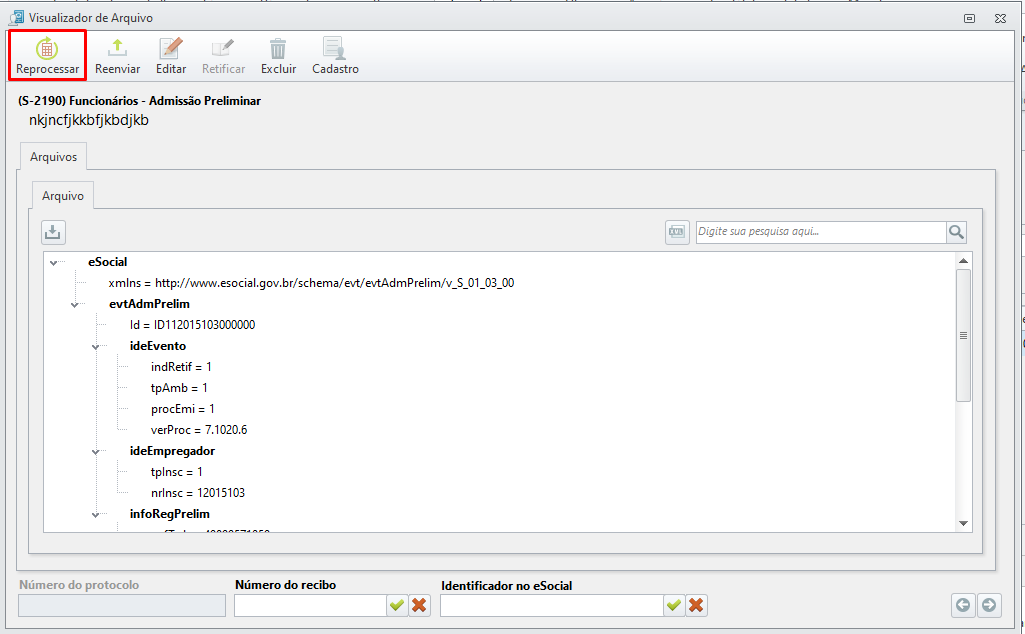Confirm the Identificador no eSocial value
The image size is (1025, 634).
(674, 605)
